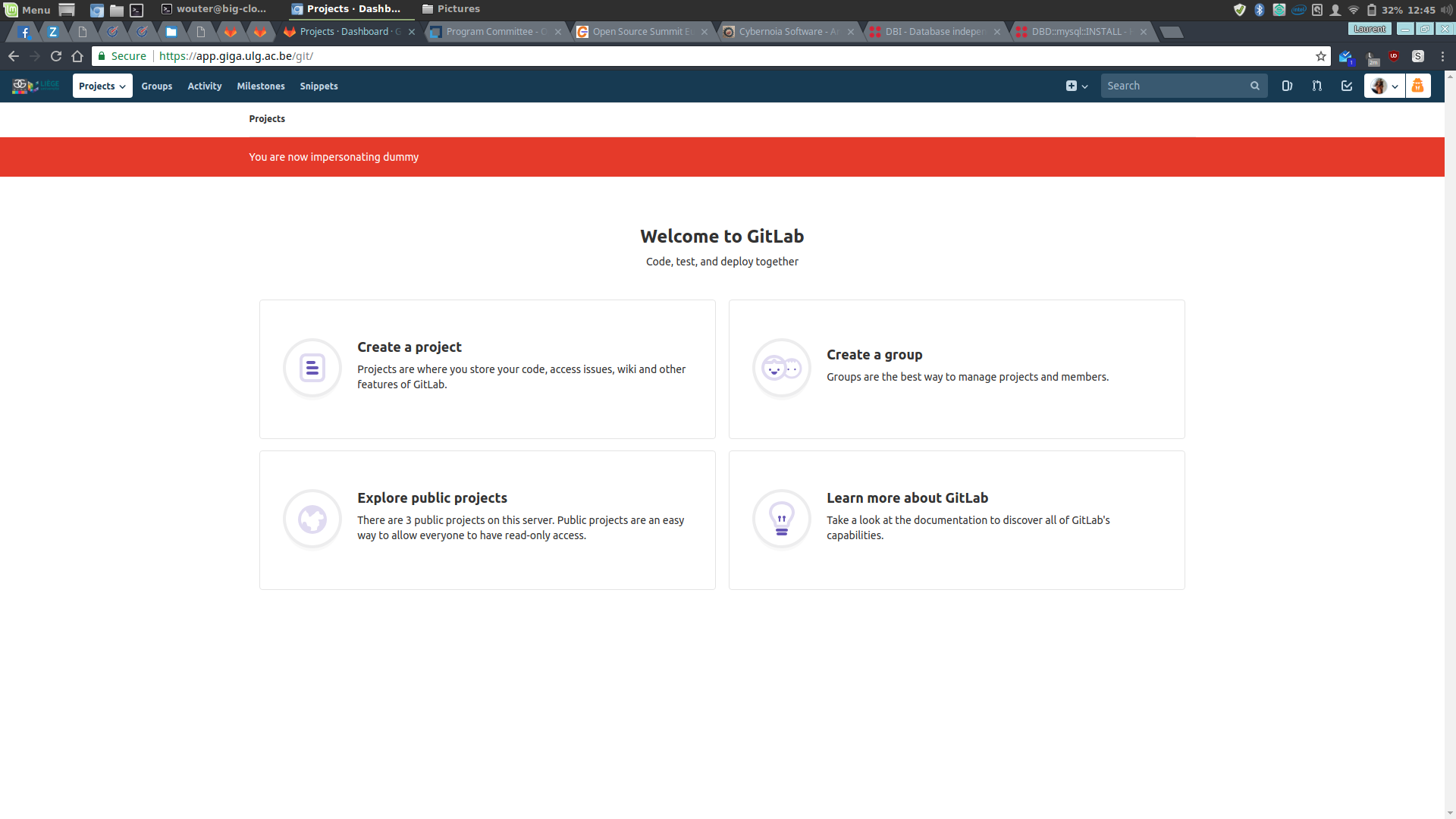Click the group faces icon
Viewport: 1456px width, 819px height.
coord(782,368)
